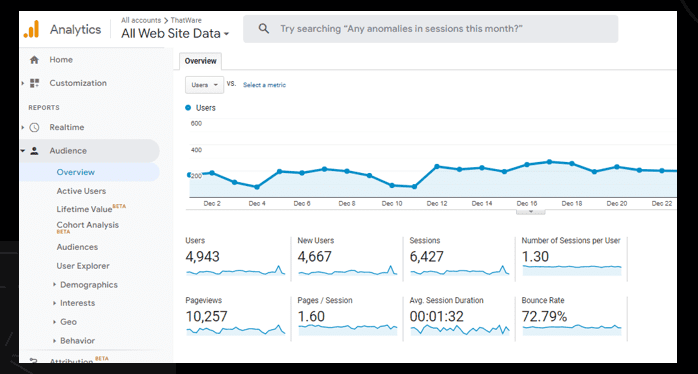Viewport: 698px width, 374px height.
Task: Open the User Explorer report
Action: (83, 266)
